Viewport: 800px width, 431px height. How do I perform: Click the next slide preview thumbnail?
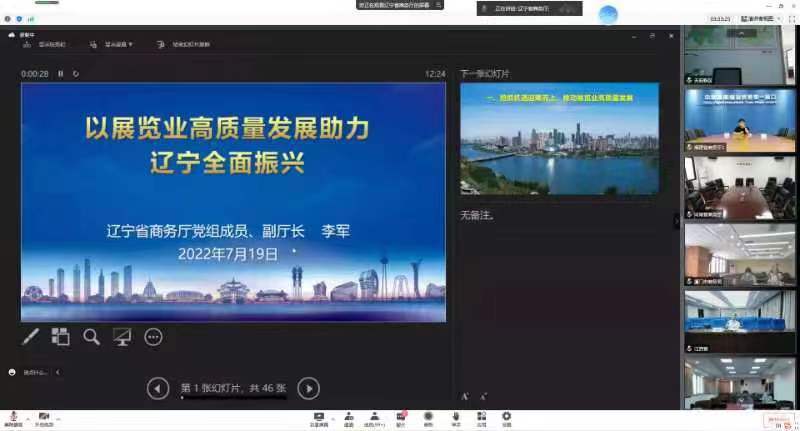[x=559, y=139]
